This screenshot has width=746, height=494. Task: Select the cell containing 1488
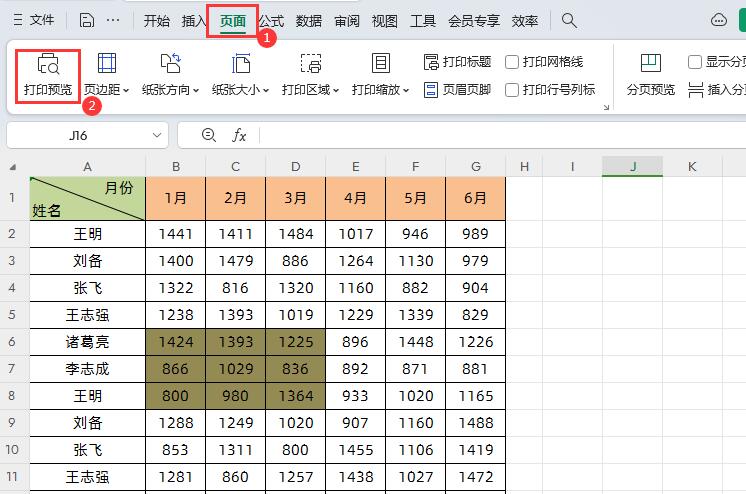[x=475, y=423]
